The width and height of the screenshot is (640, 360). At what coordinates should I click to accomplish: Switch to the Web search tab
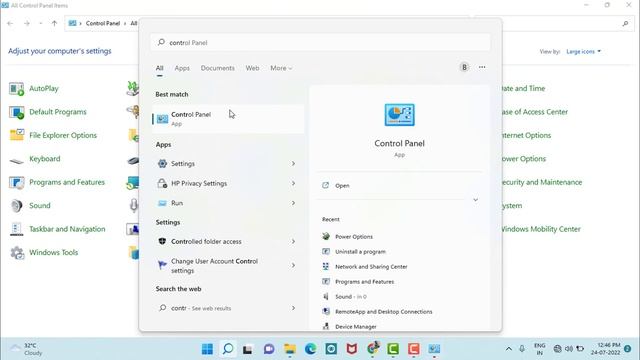click(252, 68)
